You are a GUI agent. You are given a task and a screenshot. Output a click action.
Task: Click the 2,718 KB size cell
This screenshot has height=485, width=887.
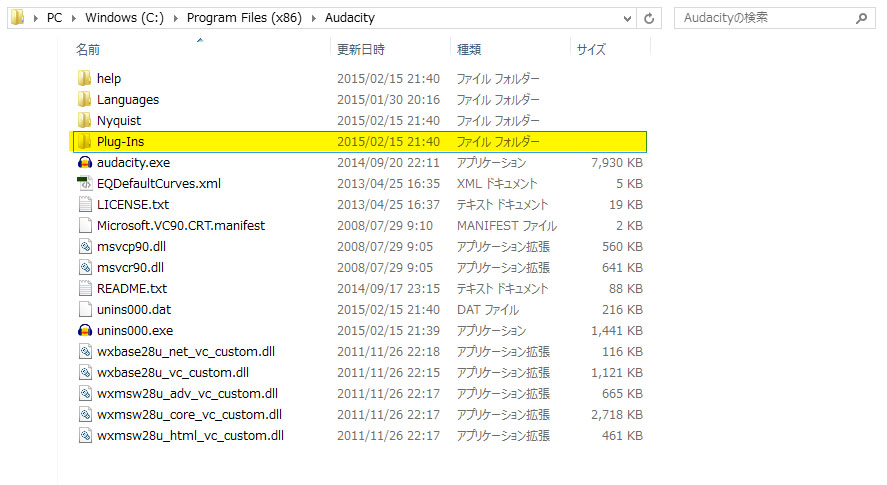point(617,415)
